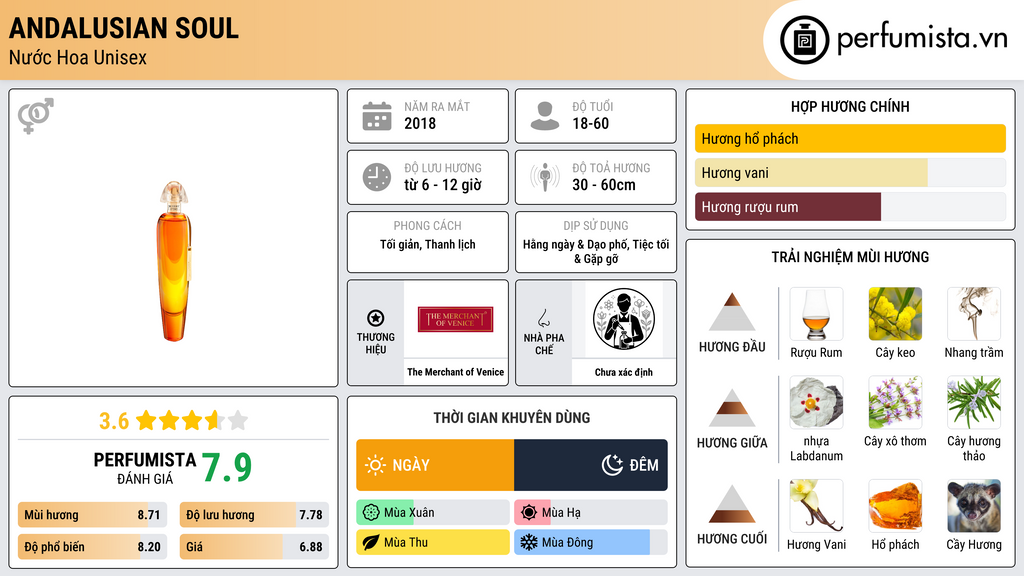Click the Hương cuối pyramid icon
1024x576 pixels.
(x=732, y=504)
